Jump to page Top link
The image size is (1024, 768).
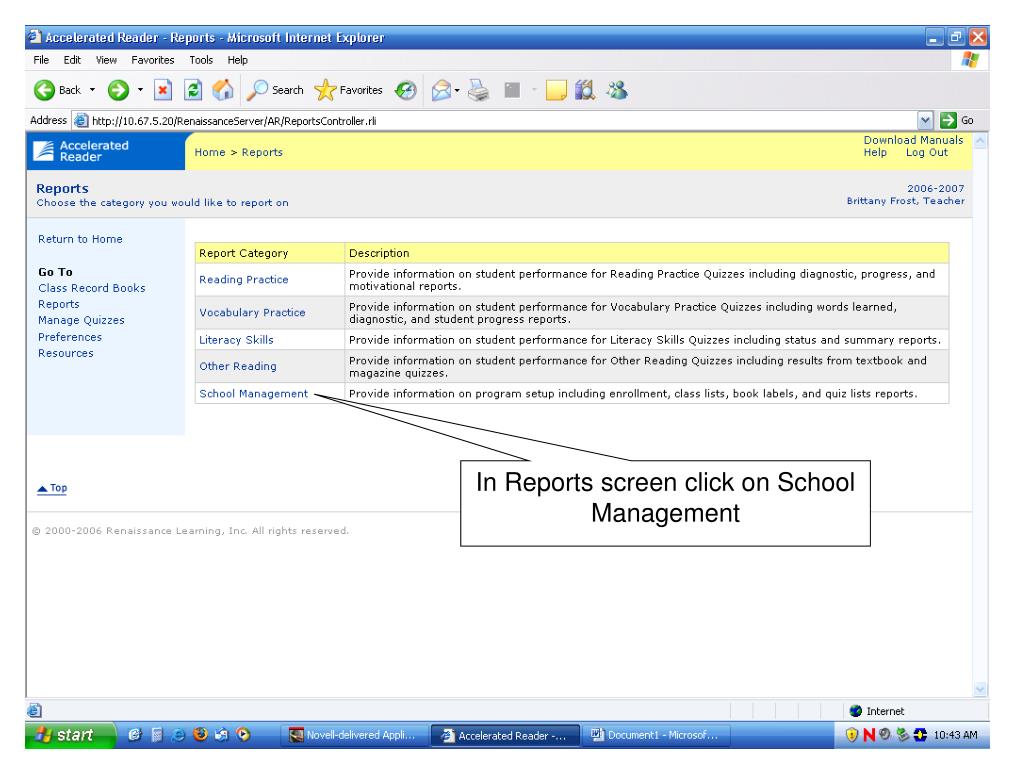(52, 488)
